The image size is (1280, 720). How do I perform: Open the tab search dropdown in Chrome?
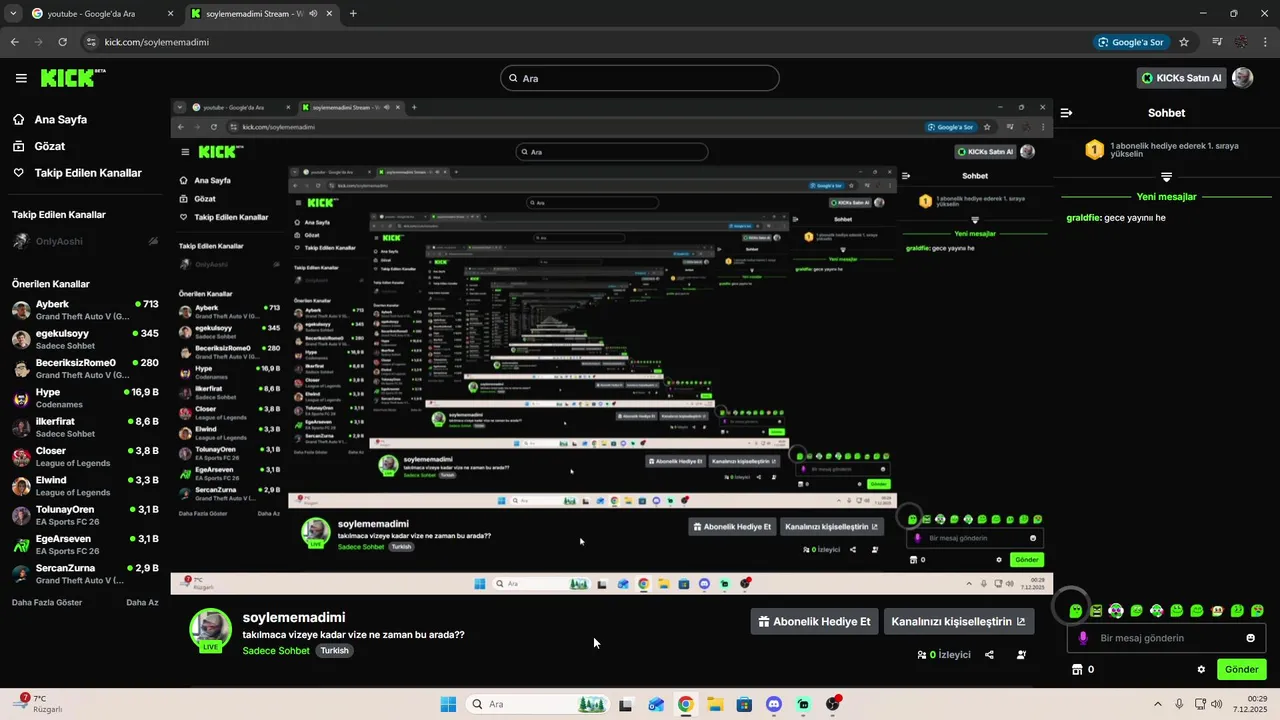coord(12,14)
